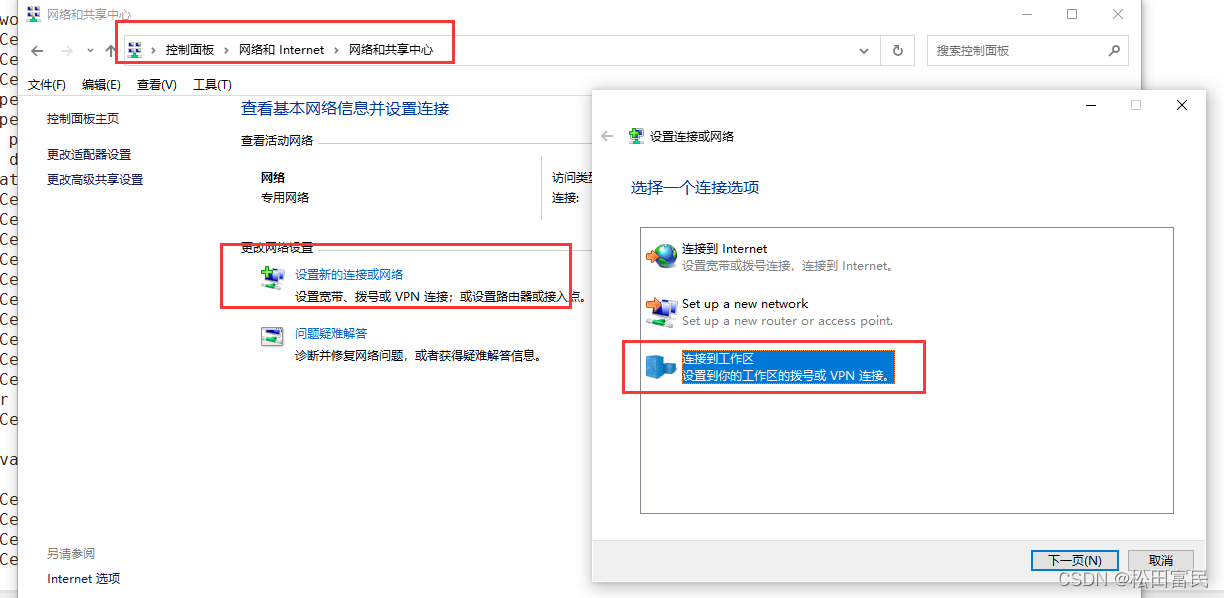
Task: Click 查看基本网络信息并设置连接 heading
Action: pos(345,109)
